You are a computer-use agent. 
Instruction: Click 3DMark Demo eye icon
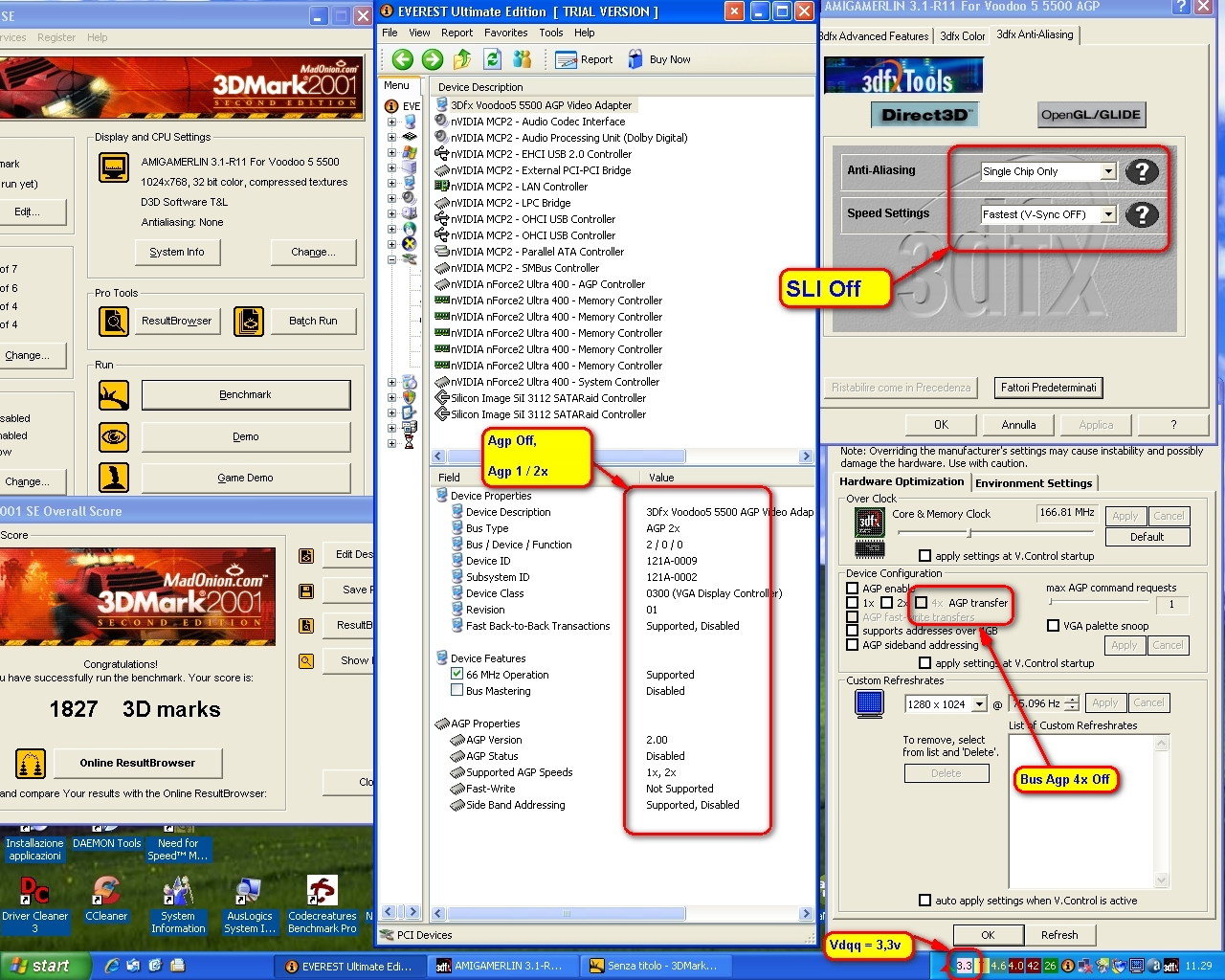click(114, 436)
